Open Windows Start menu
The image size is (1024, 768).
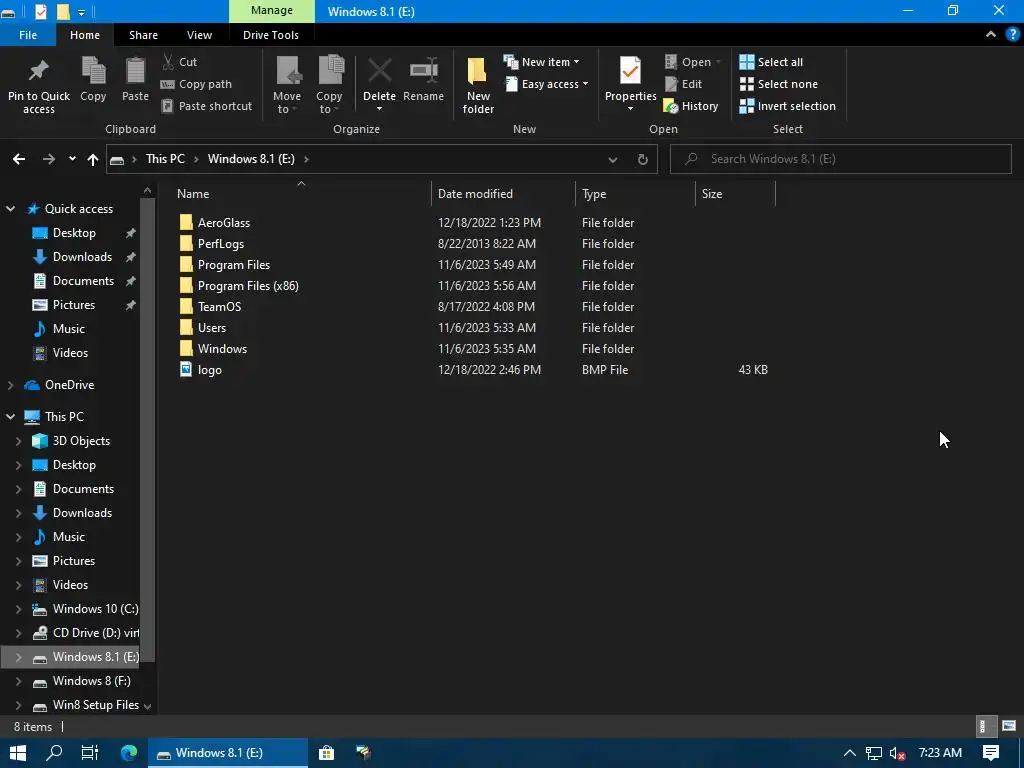point(17,752)
